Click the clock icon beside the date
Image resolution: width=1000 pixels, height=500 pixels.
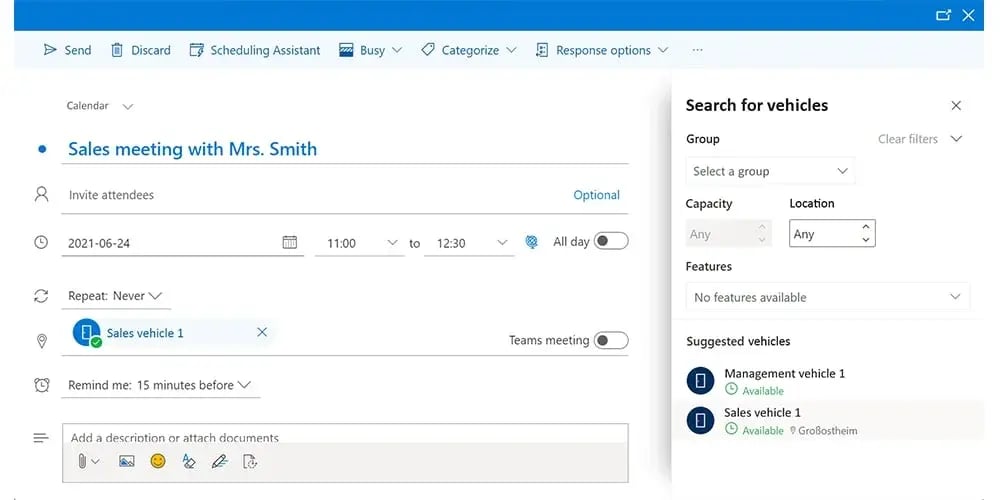coord(41,242)
